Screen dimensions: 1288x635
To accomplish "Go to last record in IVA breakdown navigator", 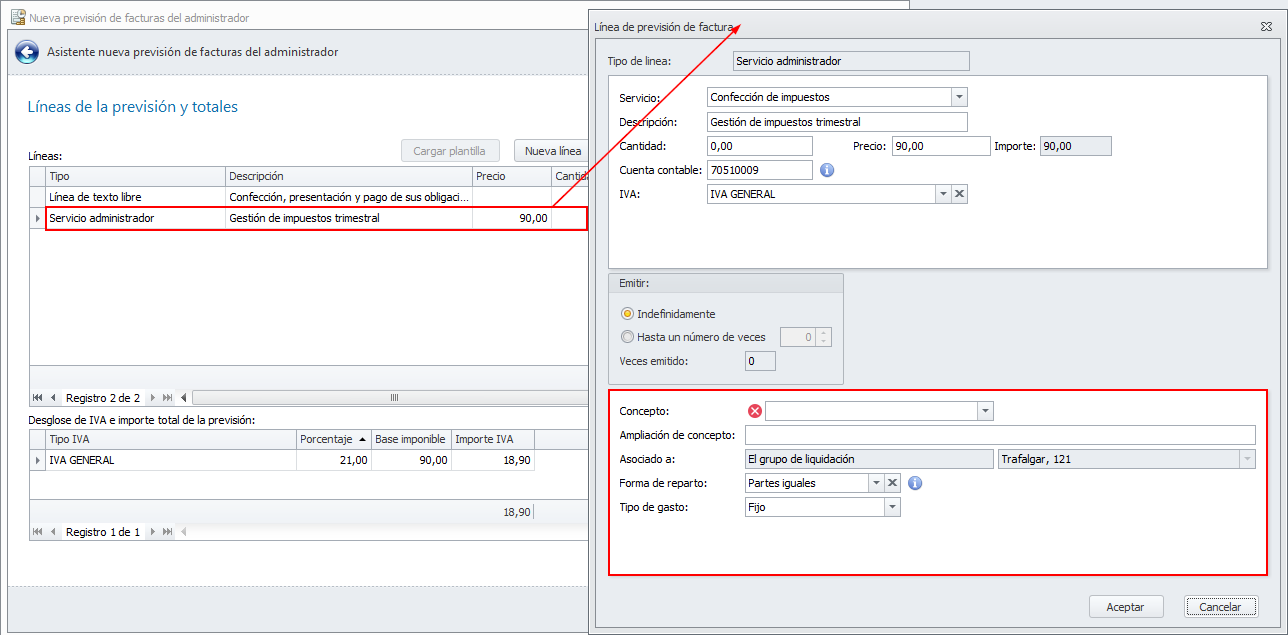I will click(x=168, y=532).
